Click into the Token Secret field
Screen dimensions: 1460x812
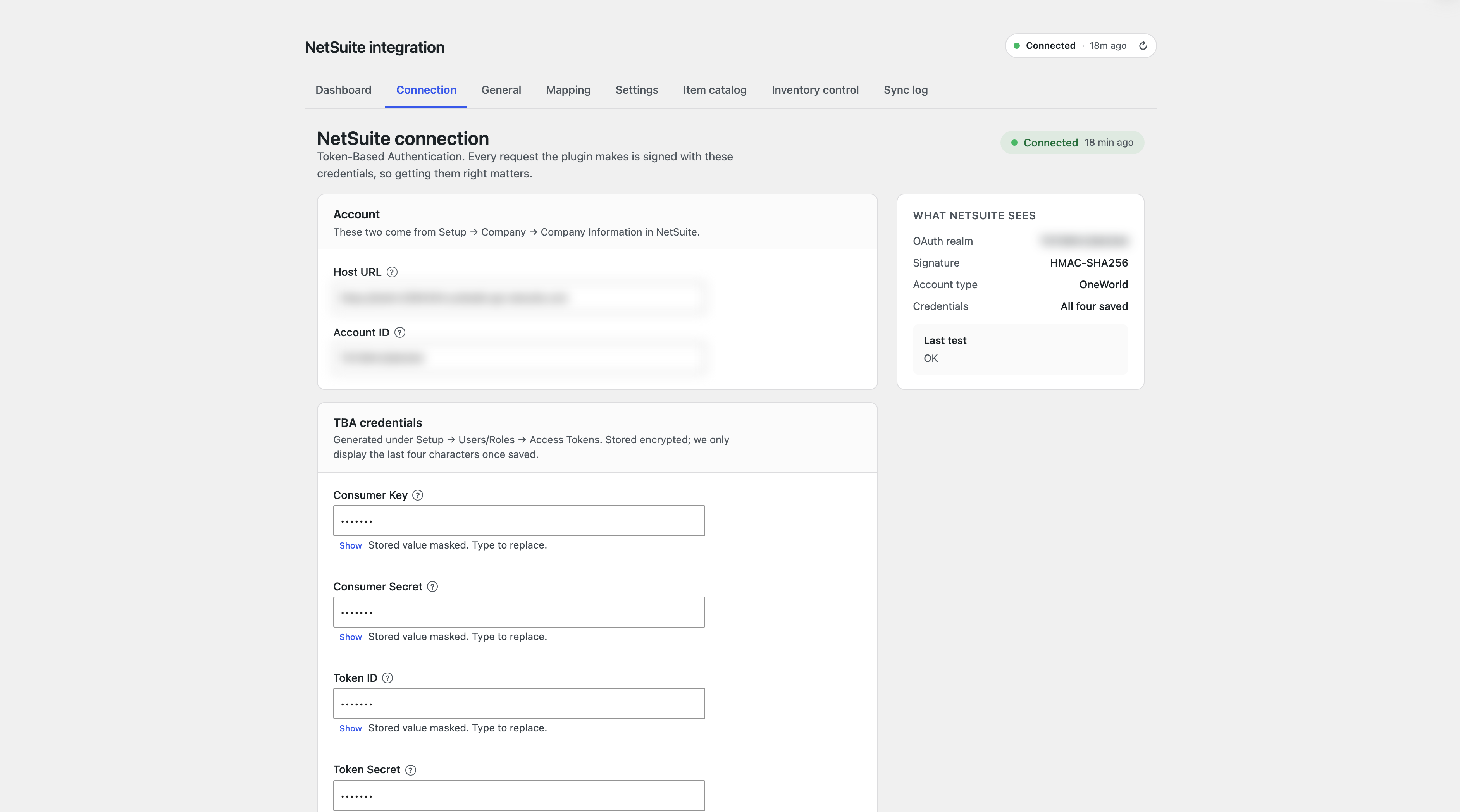point(519,796)
